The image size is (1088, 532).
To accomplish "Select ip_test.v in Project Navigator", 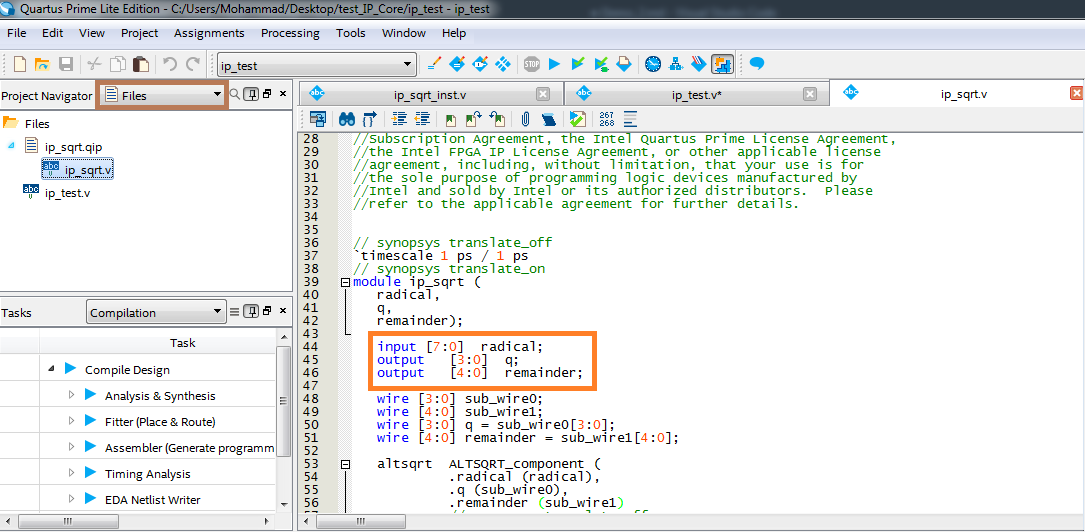I will (67, 193).
